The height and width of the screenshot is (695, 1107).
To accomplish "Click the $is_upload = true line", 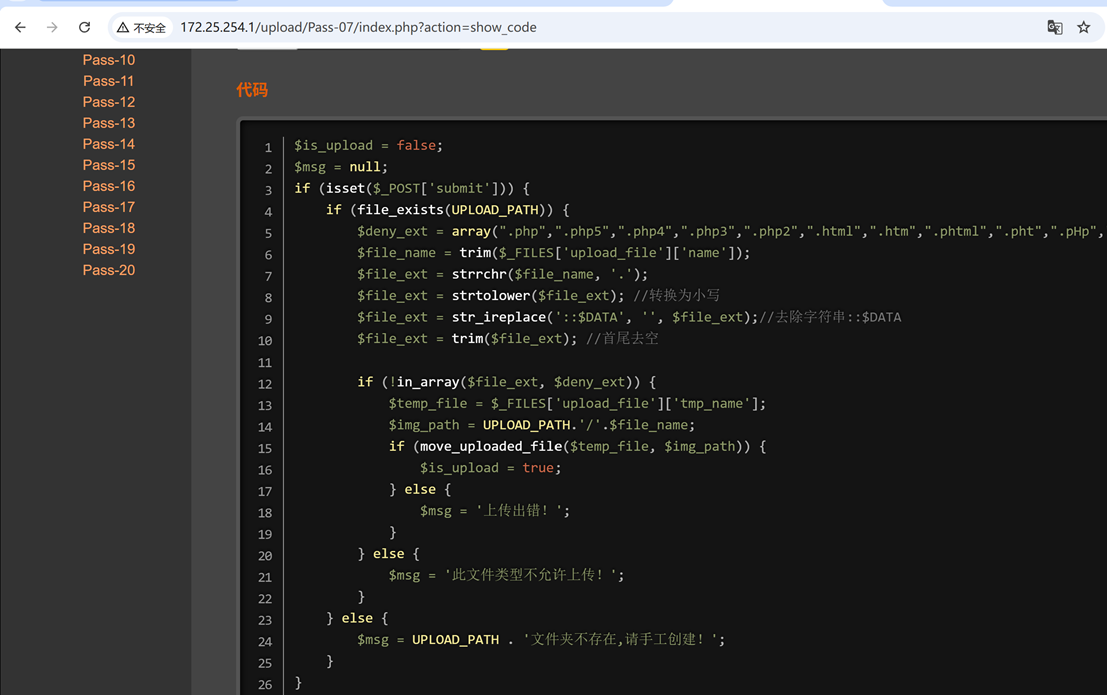I will (491, 468).
